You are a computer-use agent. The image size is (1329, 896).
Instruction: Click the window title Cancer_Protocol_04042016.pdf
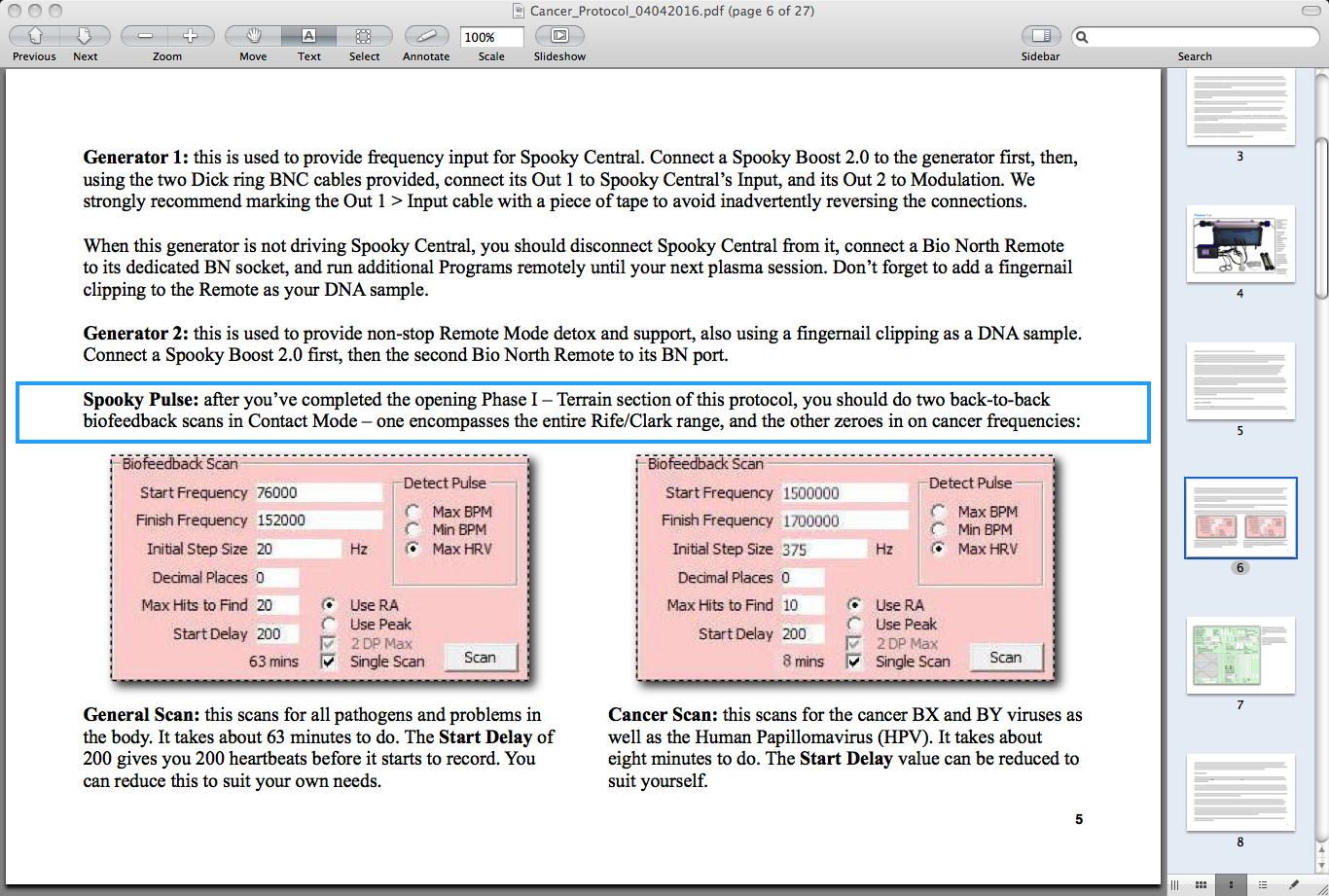(x=673, y=11)
